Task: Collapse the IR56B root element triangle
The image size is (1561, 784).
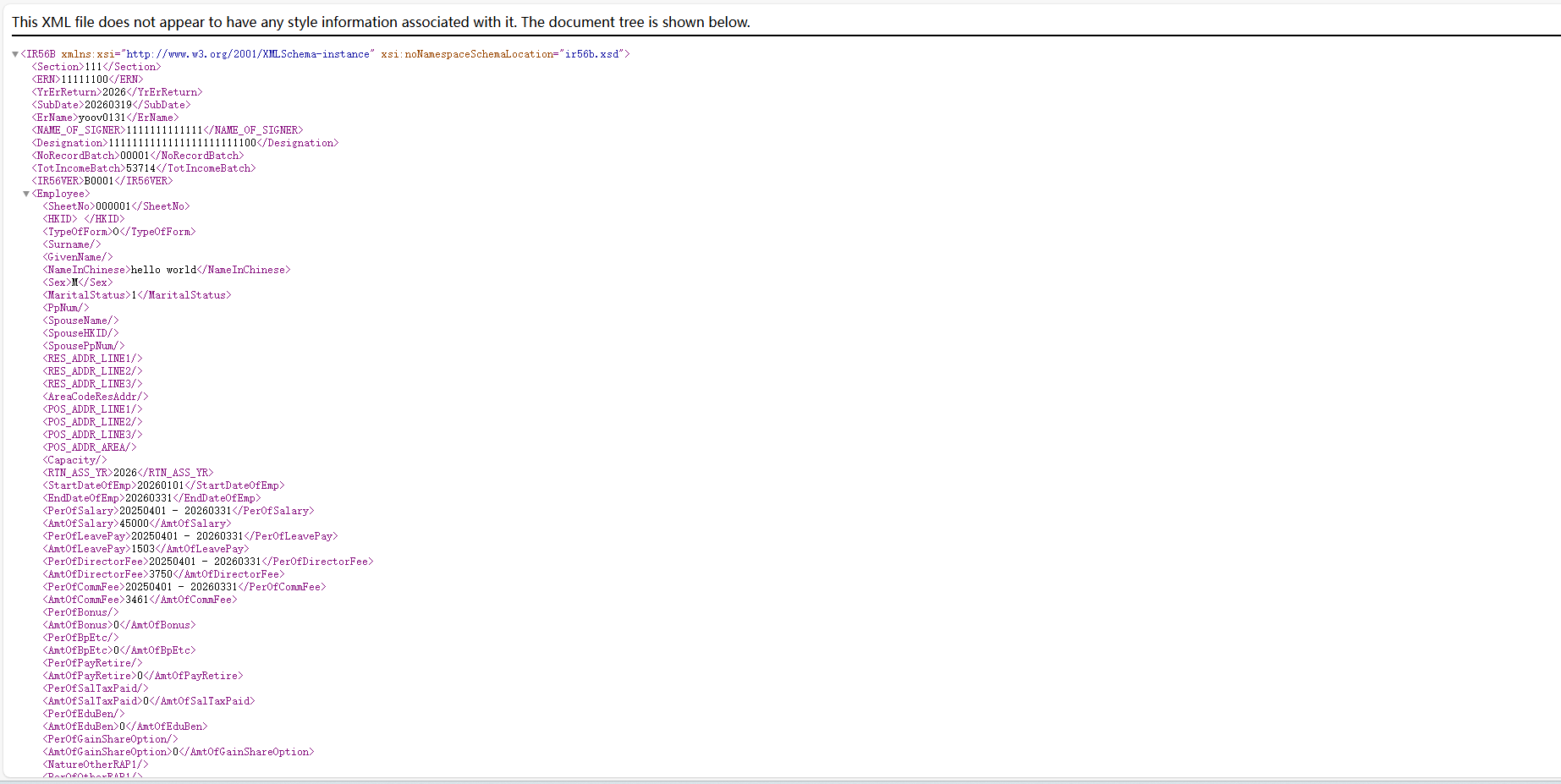Action: [x=15, y=54]
